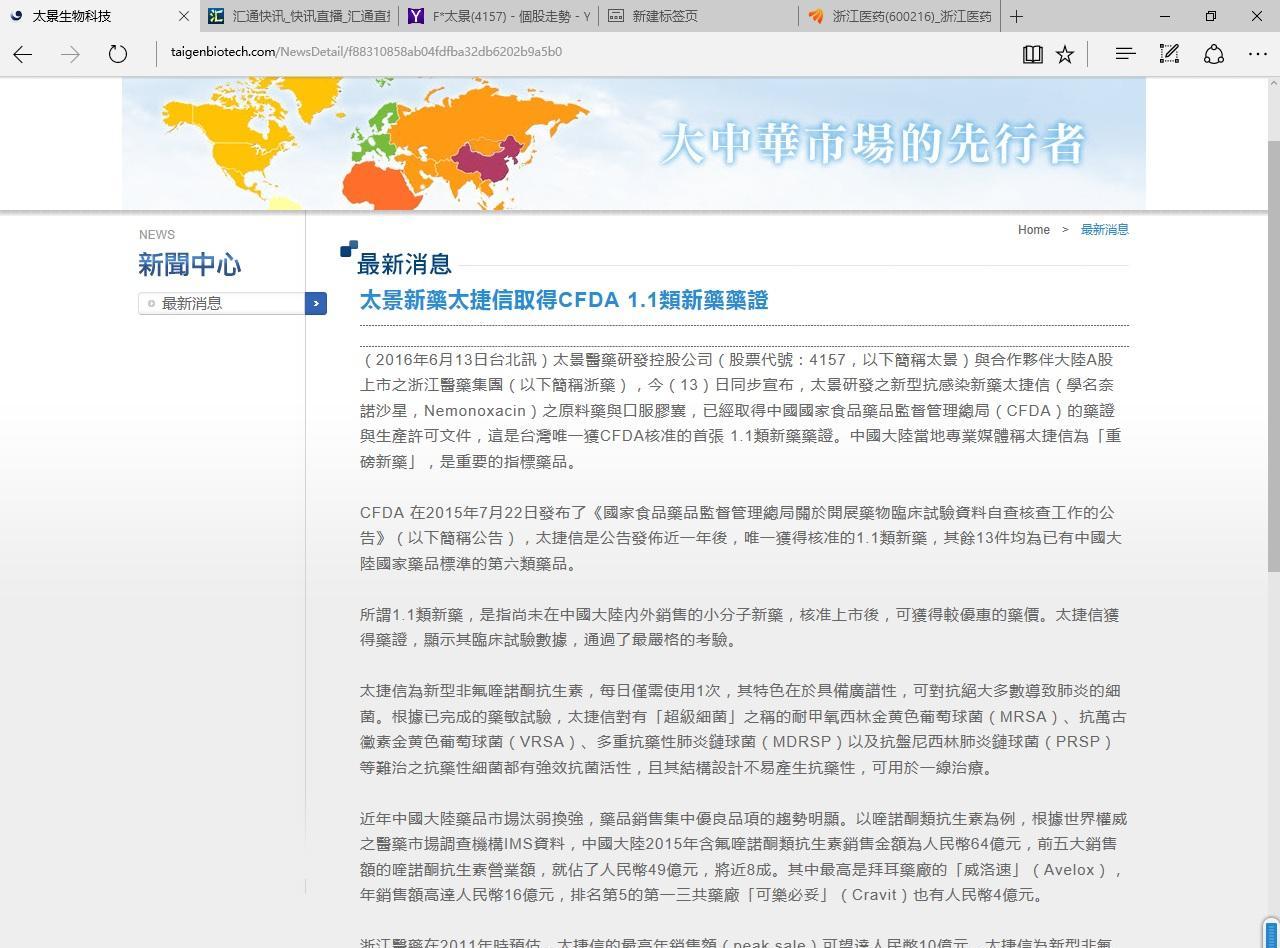1280x948 pixels.
Task: Add page to favorites with star icon
Action: [1065, 54]
